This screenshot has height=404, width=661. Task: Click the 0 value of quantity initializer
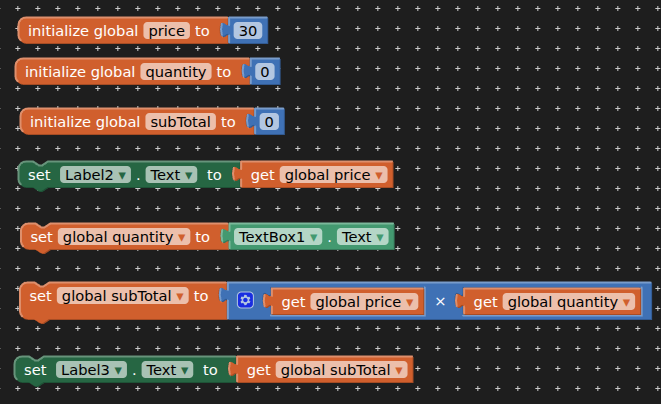[x=265, y=72]
